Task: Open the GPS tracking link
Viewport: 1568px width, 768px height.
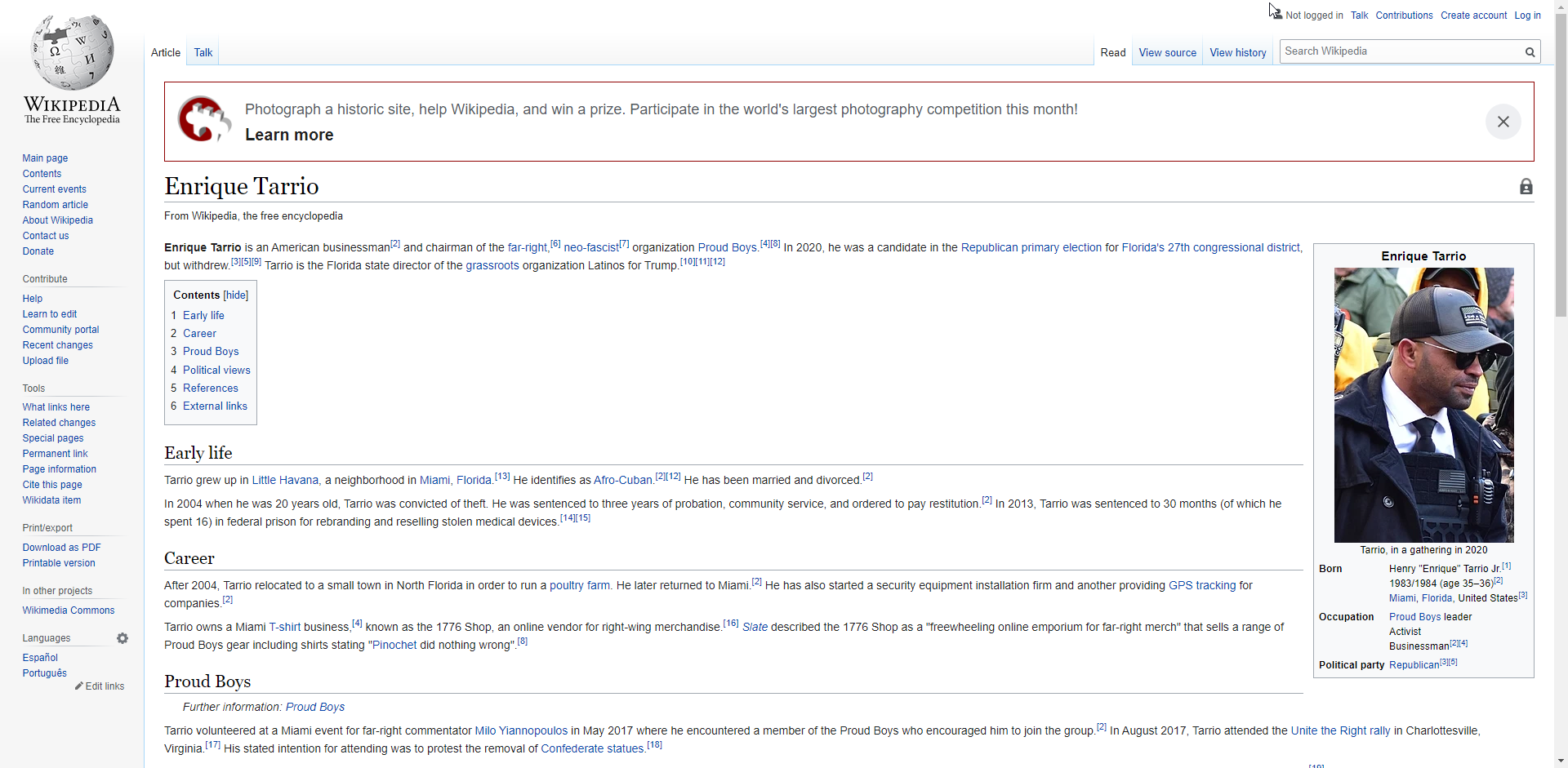Action: coord(1202,585)
